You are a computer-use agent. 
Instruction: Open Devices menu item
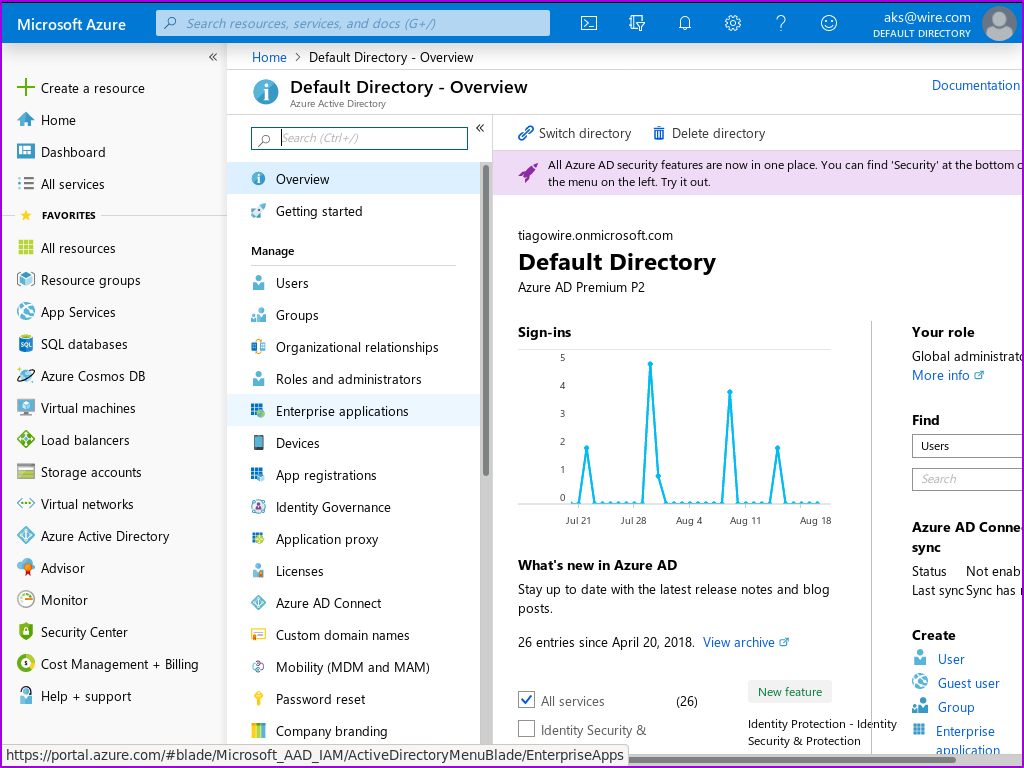click(x=353, y=443)
